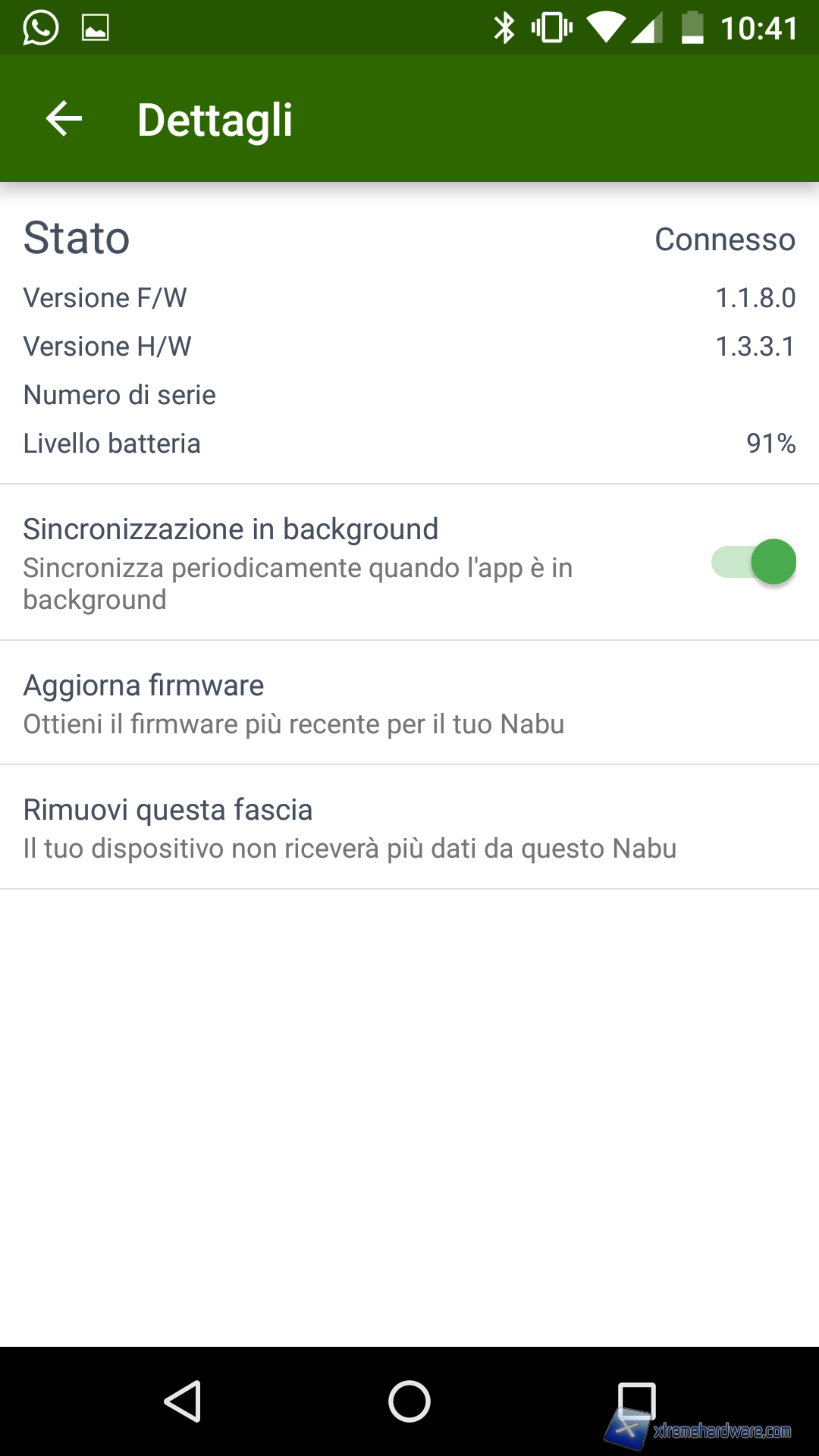Tap the vibrate mode status icon
This screenshot has height=1456, width=819.
pos(551,28)
